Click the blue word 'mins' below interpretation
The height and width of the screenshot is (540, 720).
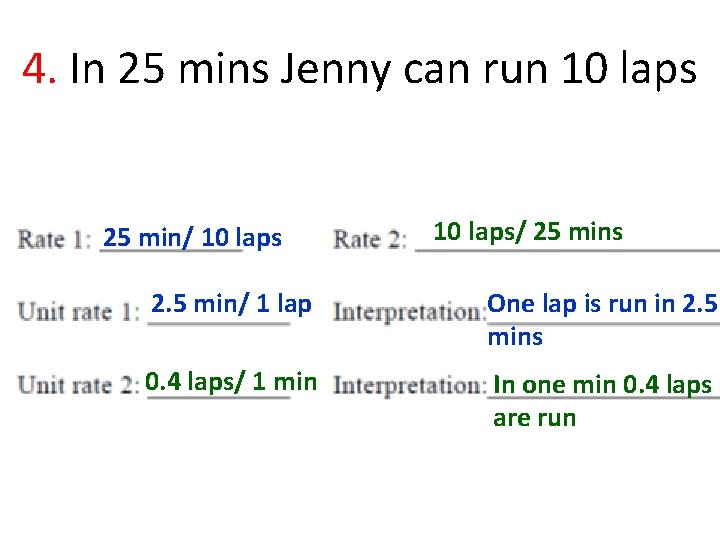click(x=515, y=337)
